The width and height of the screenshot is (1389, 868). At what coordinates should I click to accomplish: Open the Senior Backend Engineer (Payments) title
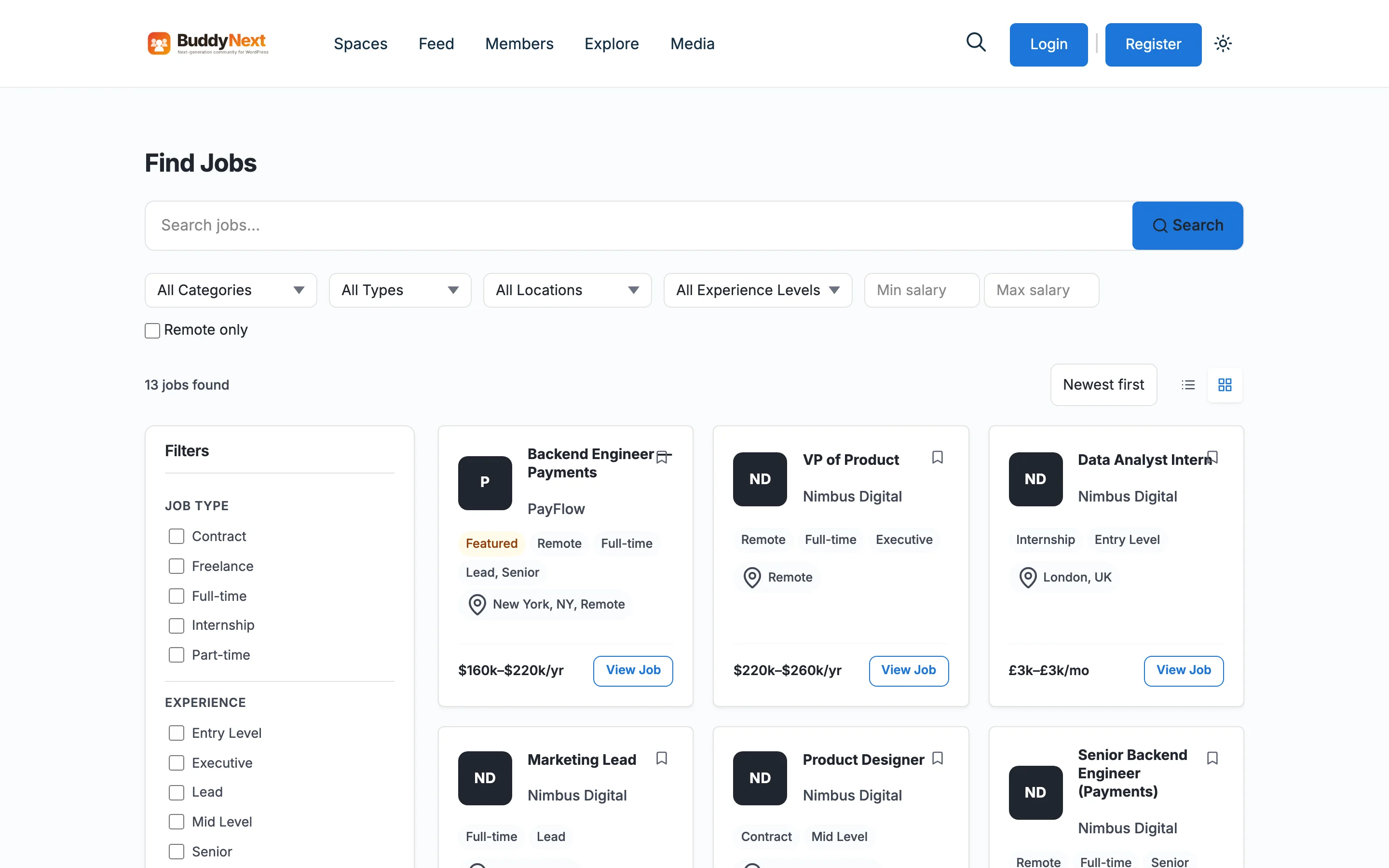click(x=1132, y=773)
